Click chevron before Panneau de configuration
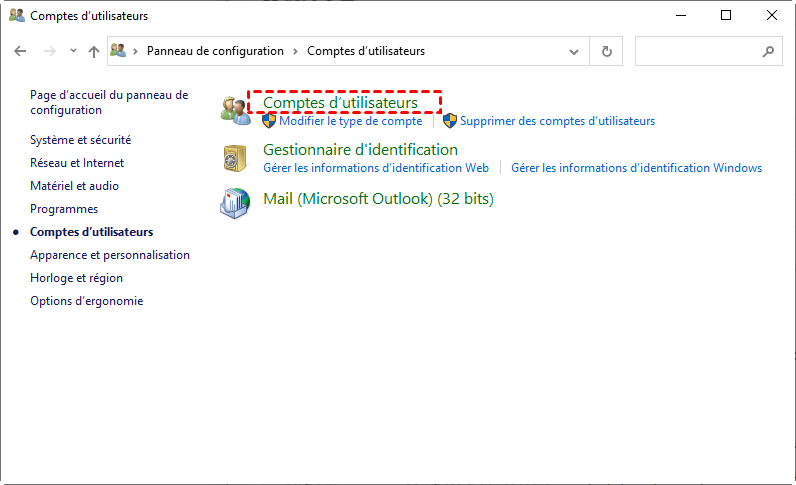 coord(136,51)
